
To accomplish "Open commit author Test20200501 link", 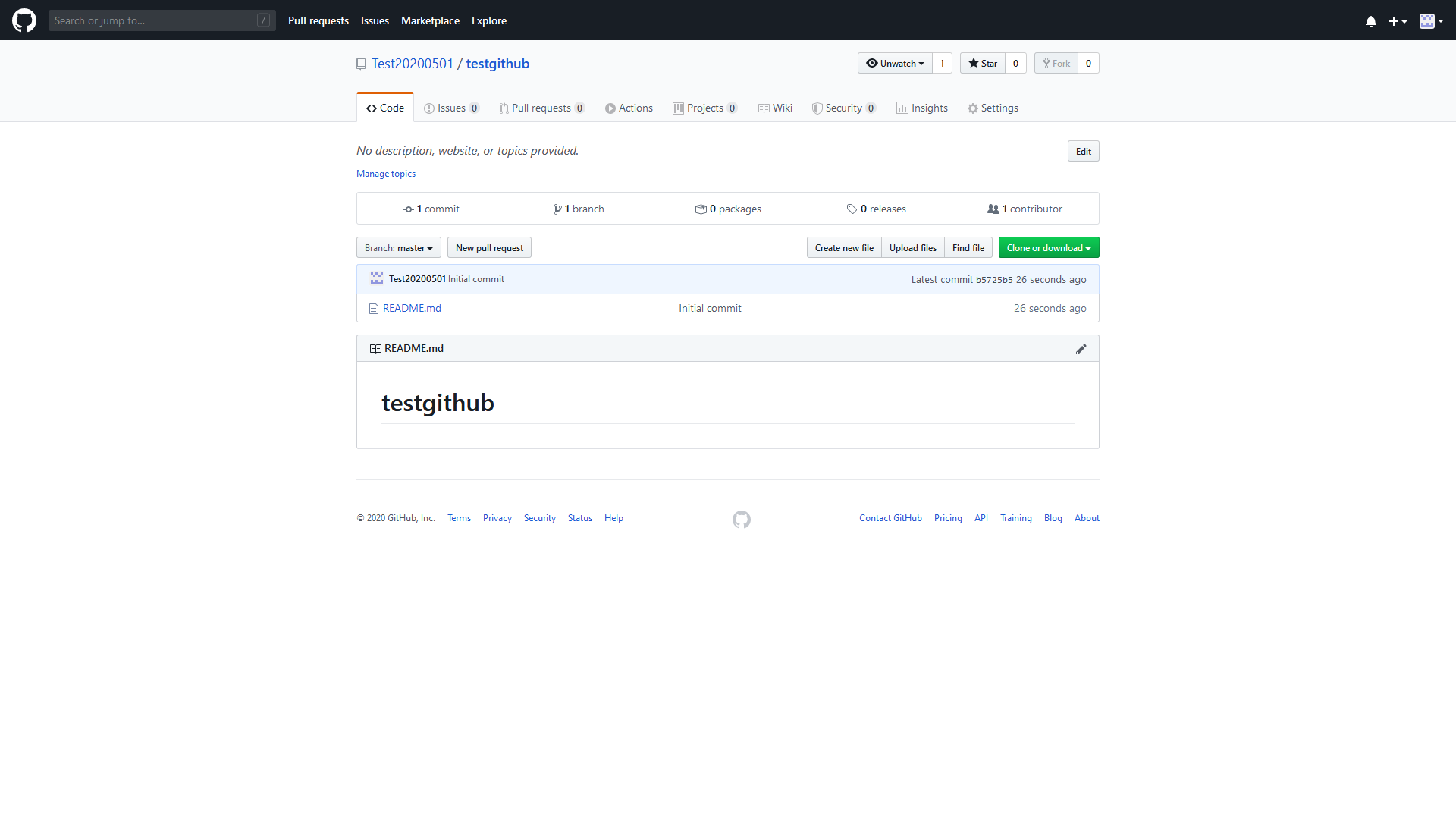I will click(x=417, y=279).
